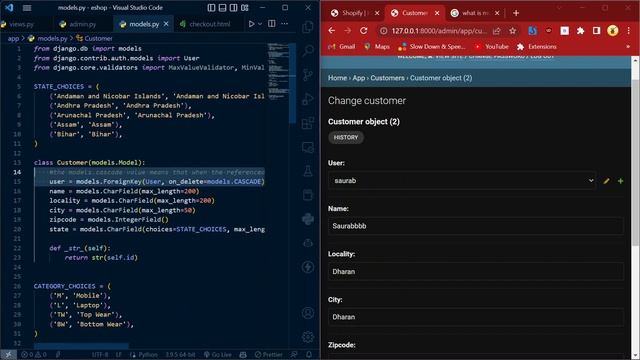This screenshot has width=640, height=360.
Task: Open the Manage gear in VS Code
Action: point(308,337)
